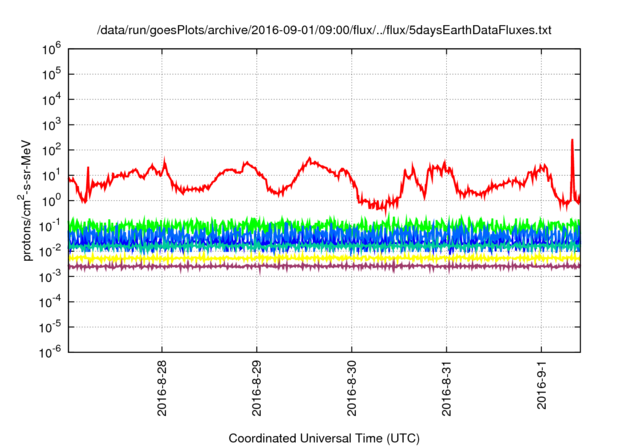Image resolution: width=640 pixels, height=448 pixels.
Task: Click the tall red flux spike after 2016-9-1
Action: [x=571, y=143]
